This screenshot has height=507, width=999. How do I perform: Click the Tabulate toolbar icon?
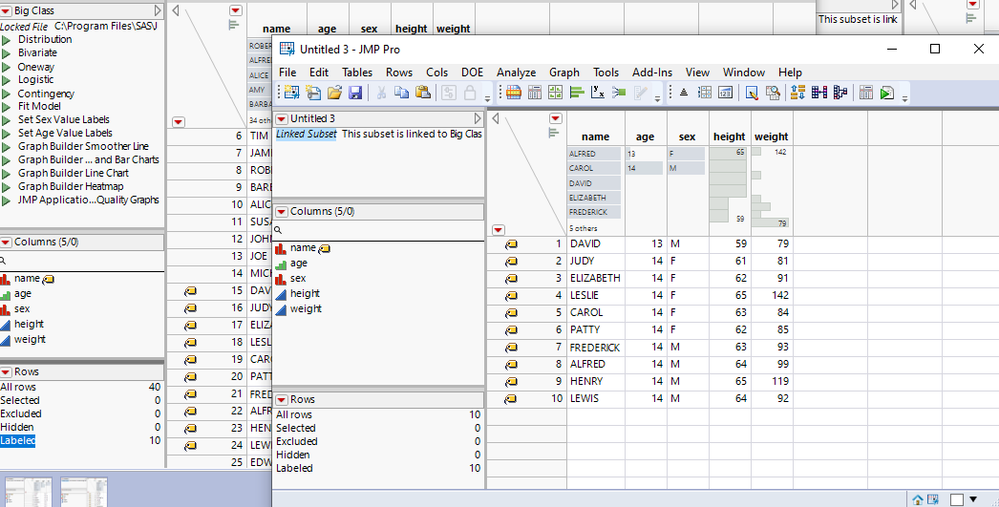(x=535, y=93)
